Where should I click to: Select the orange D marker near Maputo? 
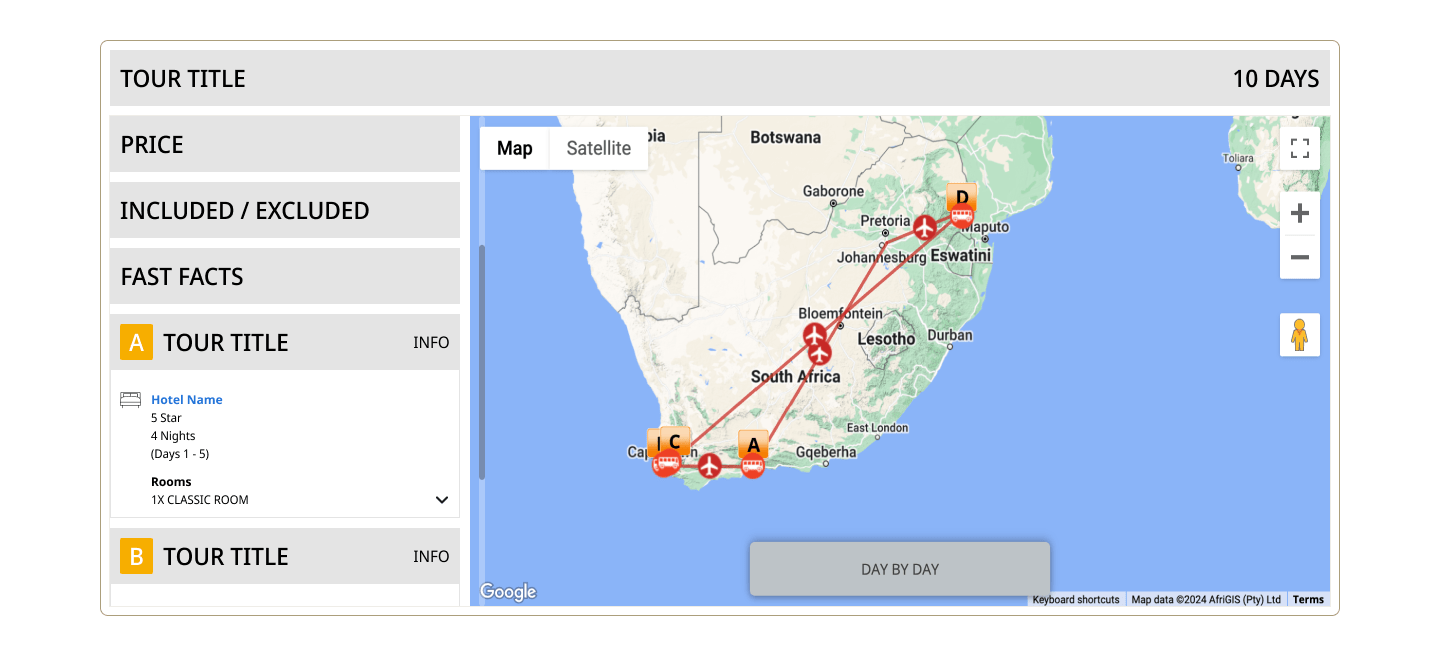(x=961, y=196)
